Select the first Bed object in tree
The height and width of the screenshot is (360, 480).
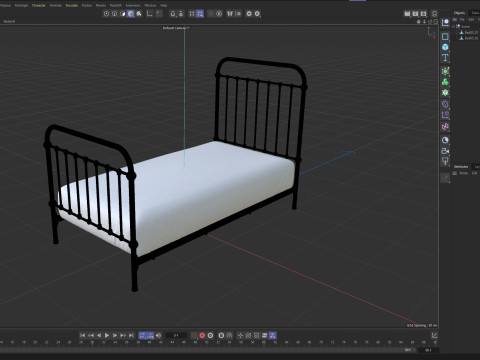pos(471,32)
